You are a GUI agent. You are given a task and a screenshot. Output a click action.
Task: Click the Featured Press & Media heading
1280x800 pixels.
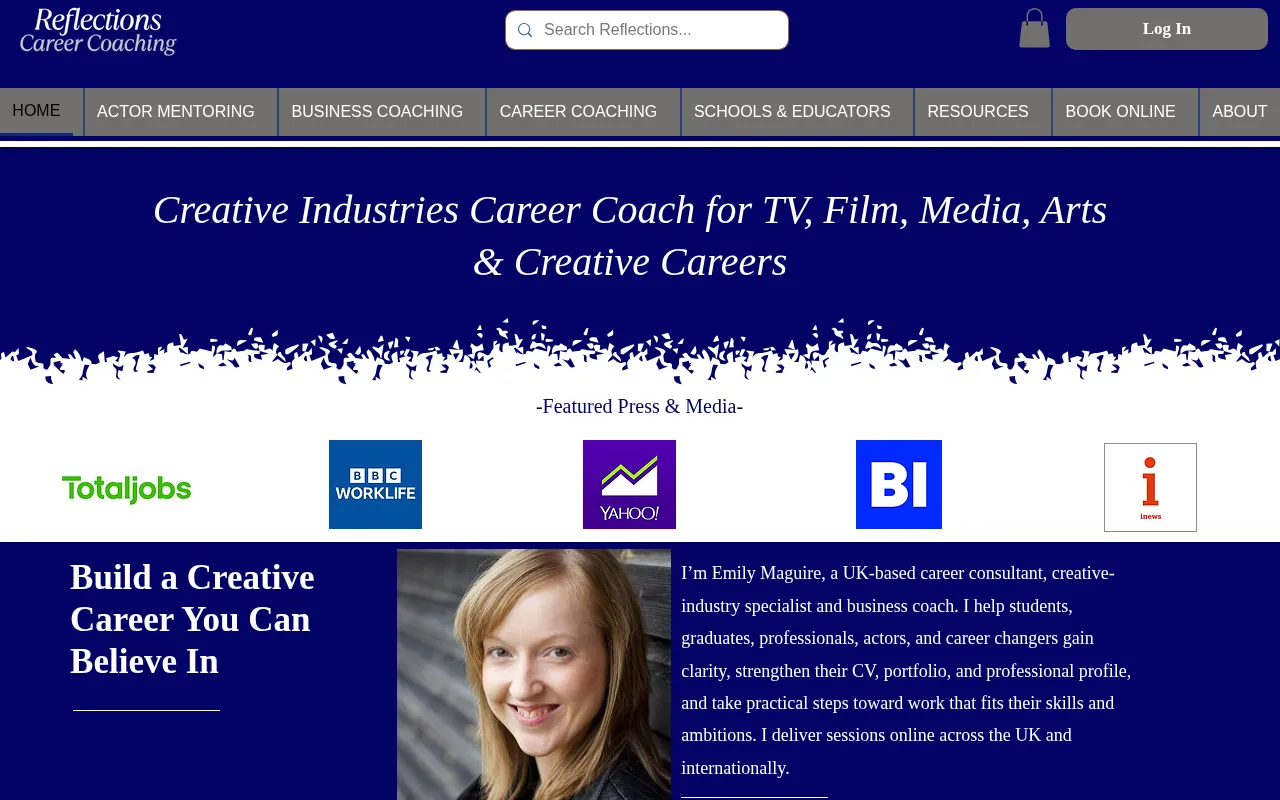[x=639, y=406]
